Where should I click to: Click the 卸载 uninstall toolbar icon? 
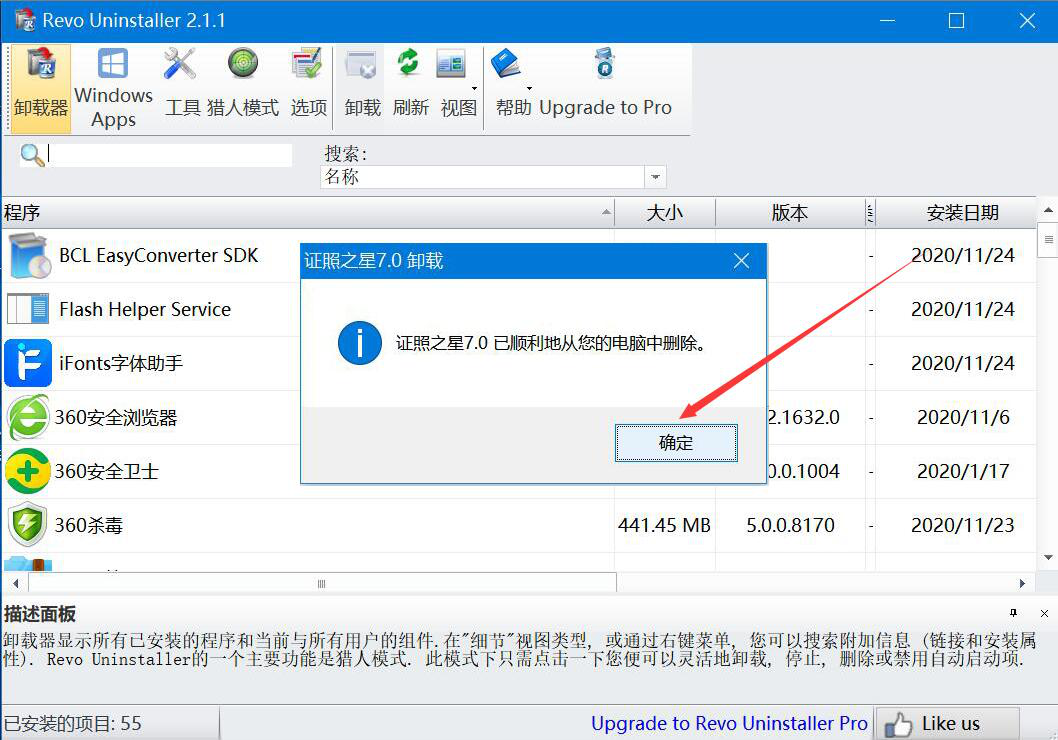click(362, 88)
